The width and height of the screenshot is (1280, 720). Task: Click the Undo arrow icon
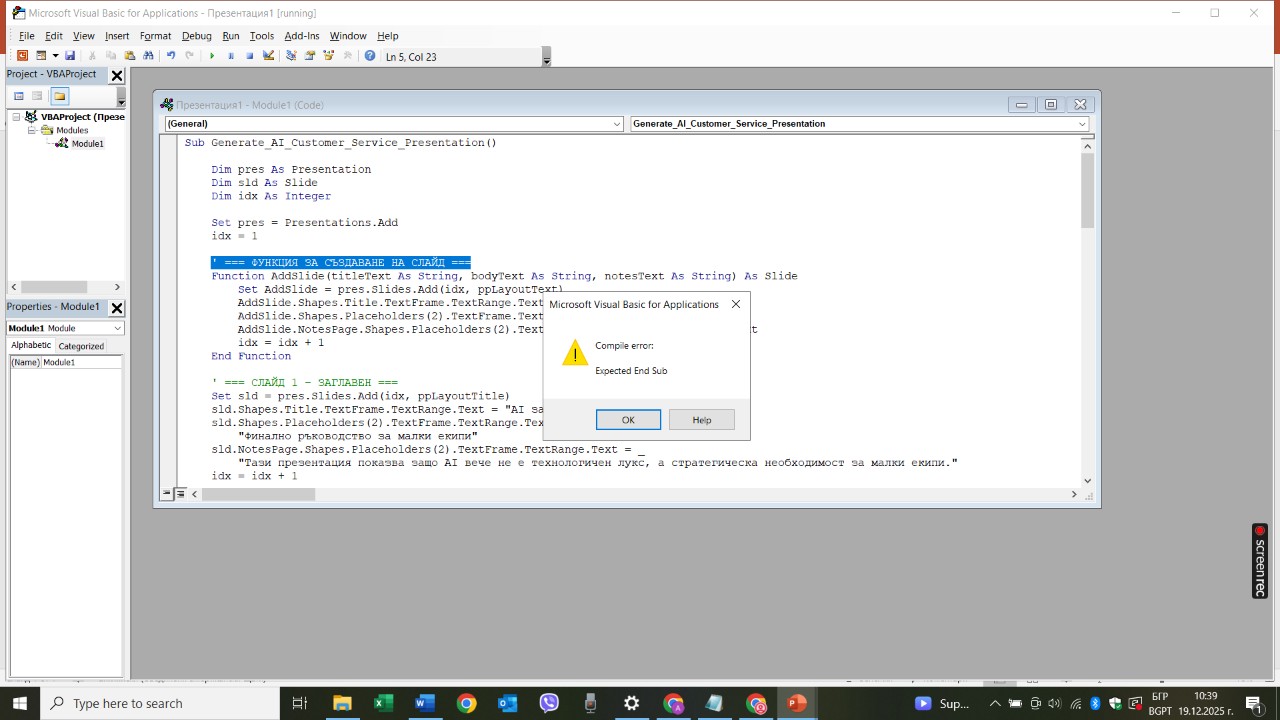171,56
